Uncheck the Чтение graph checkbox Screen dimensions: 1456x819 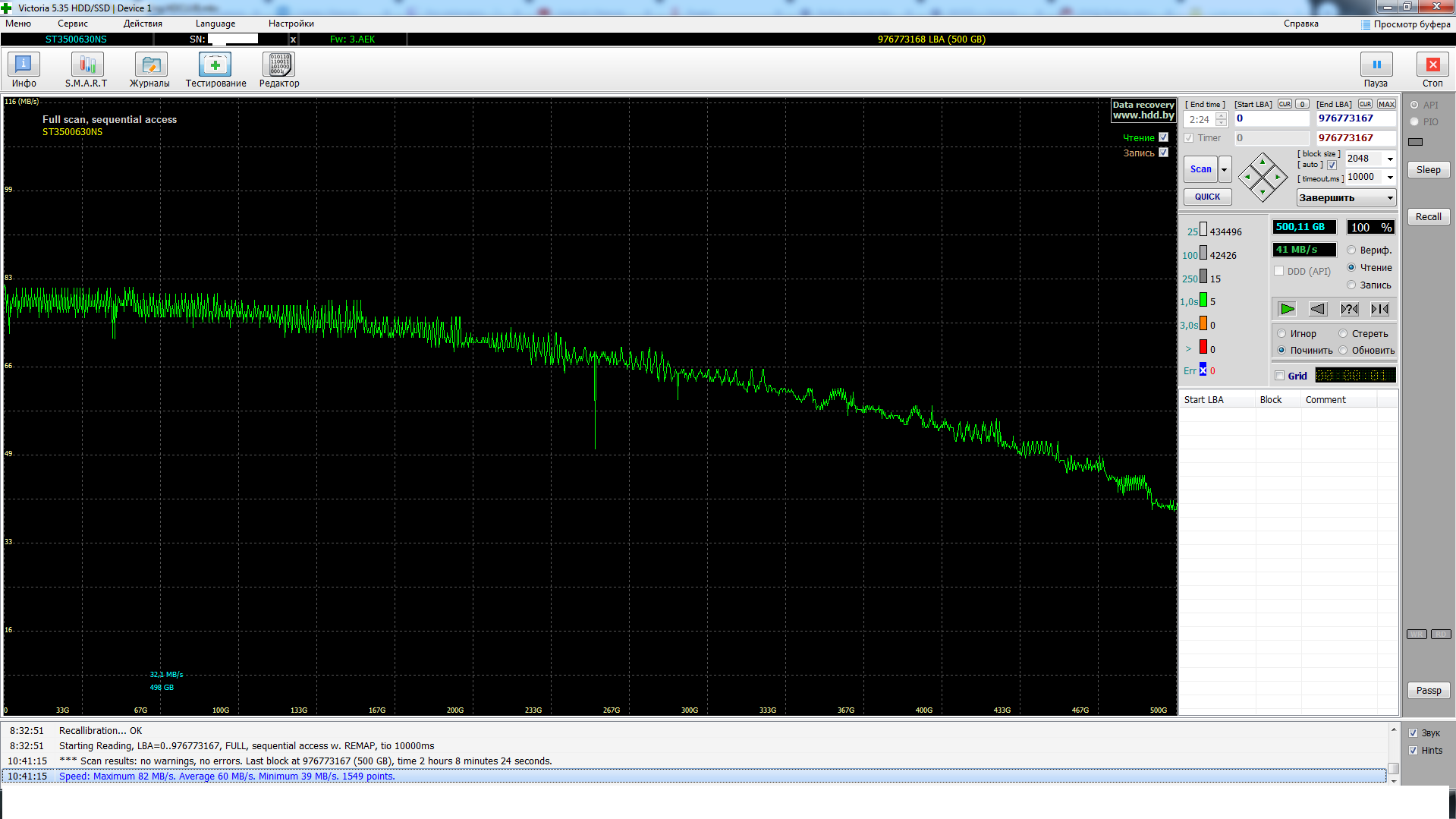click(1163, 137)
